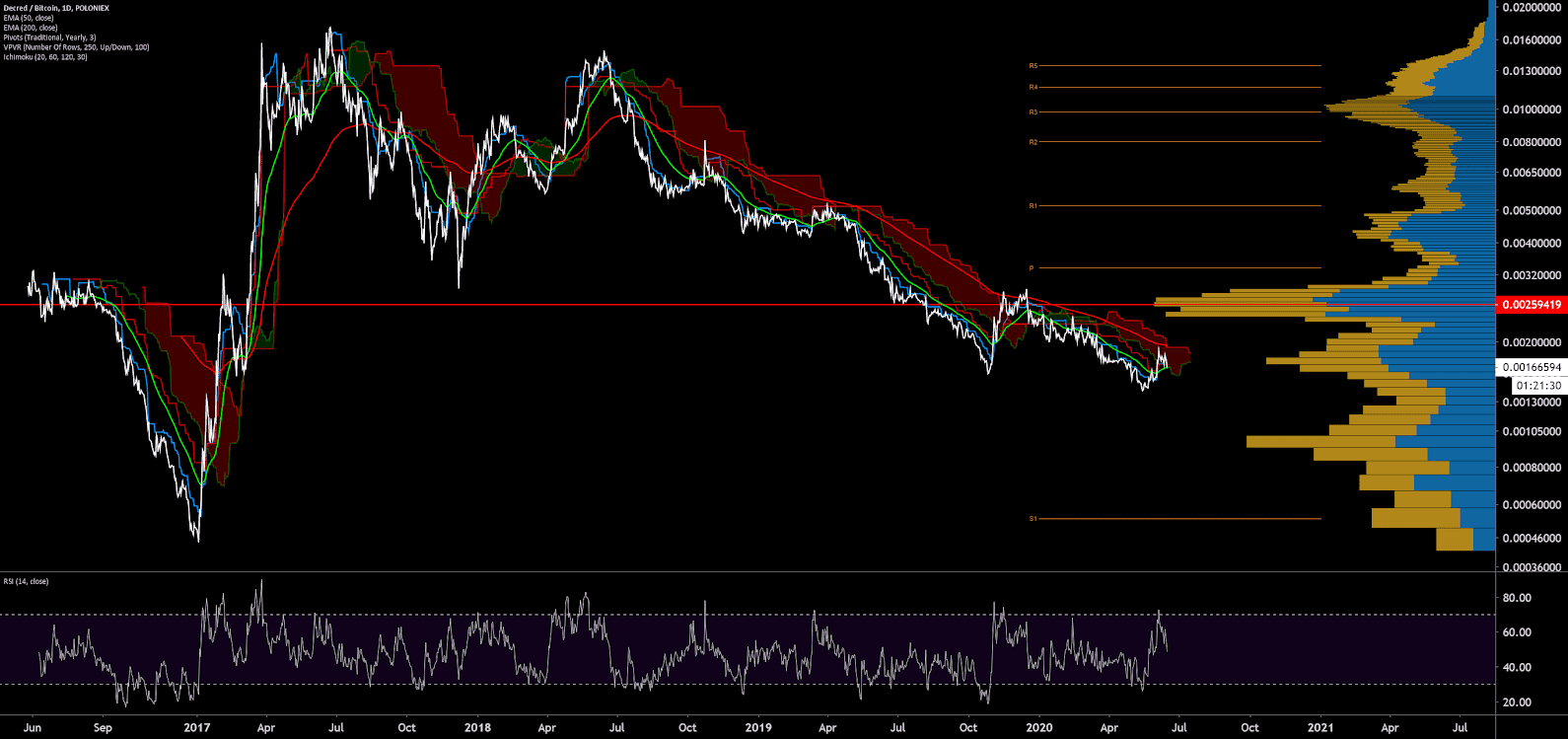1568x739 pixels.
Task: Click the 2021 time axis label
Action: click(x=1320, y=728)
